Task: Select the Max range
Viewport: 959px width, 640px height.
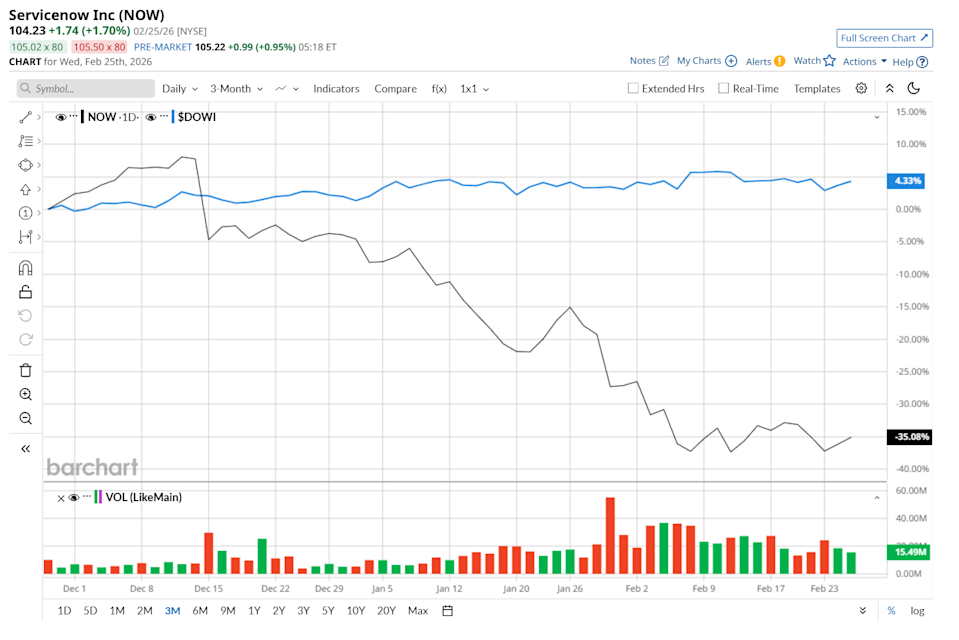Action: pos(418,611)
